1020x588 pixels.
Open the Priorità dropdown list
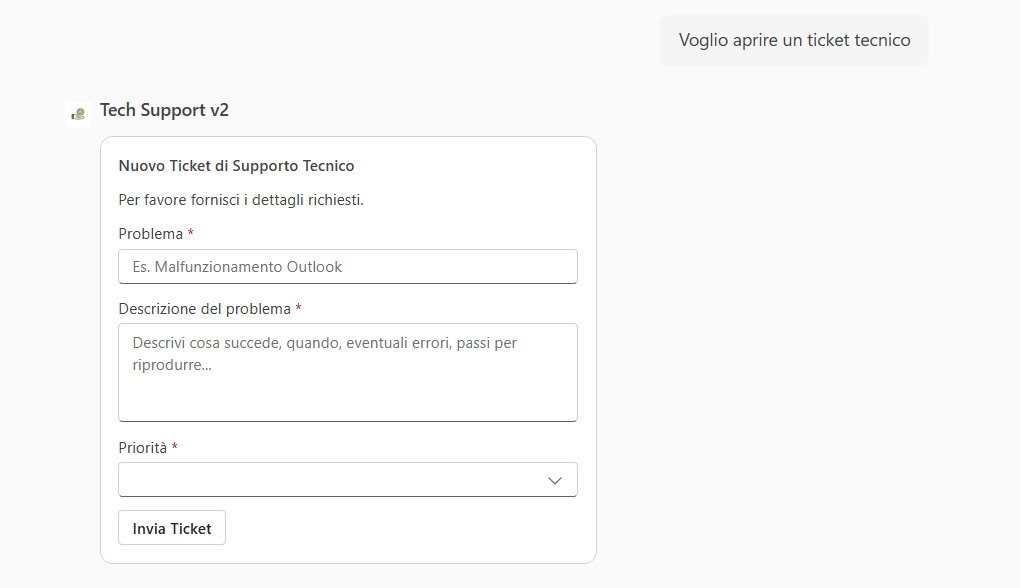pyautogui.click(x=347, y=480)
